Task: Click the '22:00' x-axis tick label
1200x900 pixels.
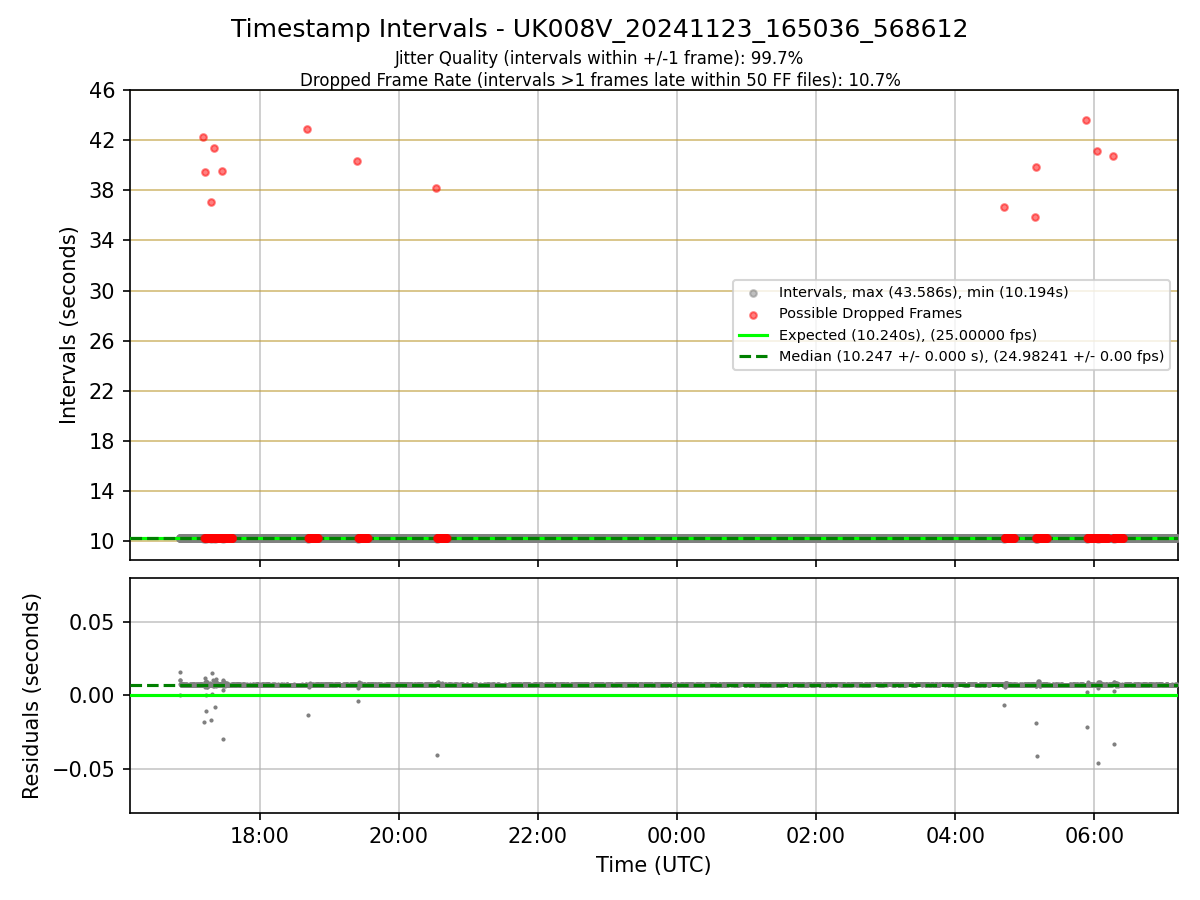Action: [x=538, y=834]
